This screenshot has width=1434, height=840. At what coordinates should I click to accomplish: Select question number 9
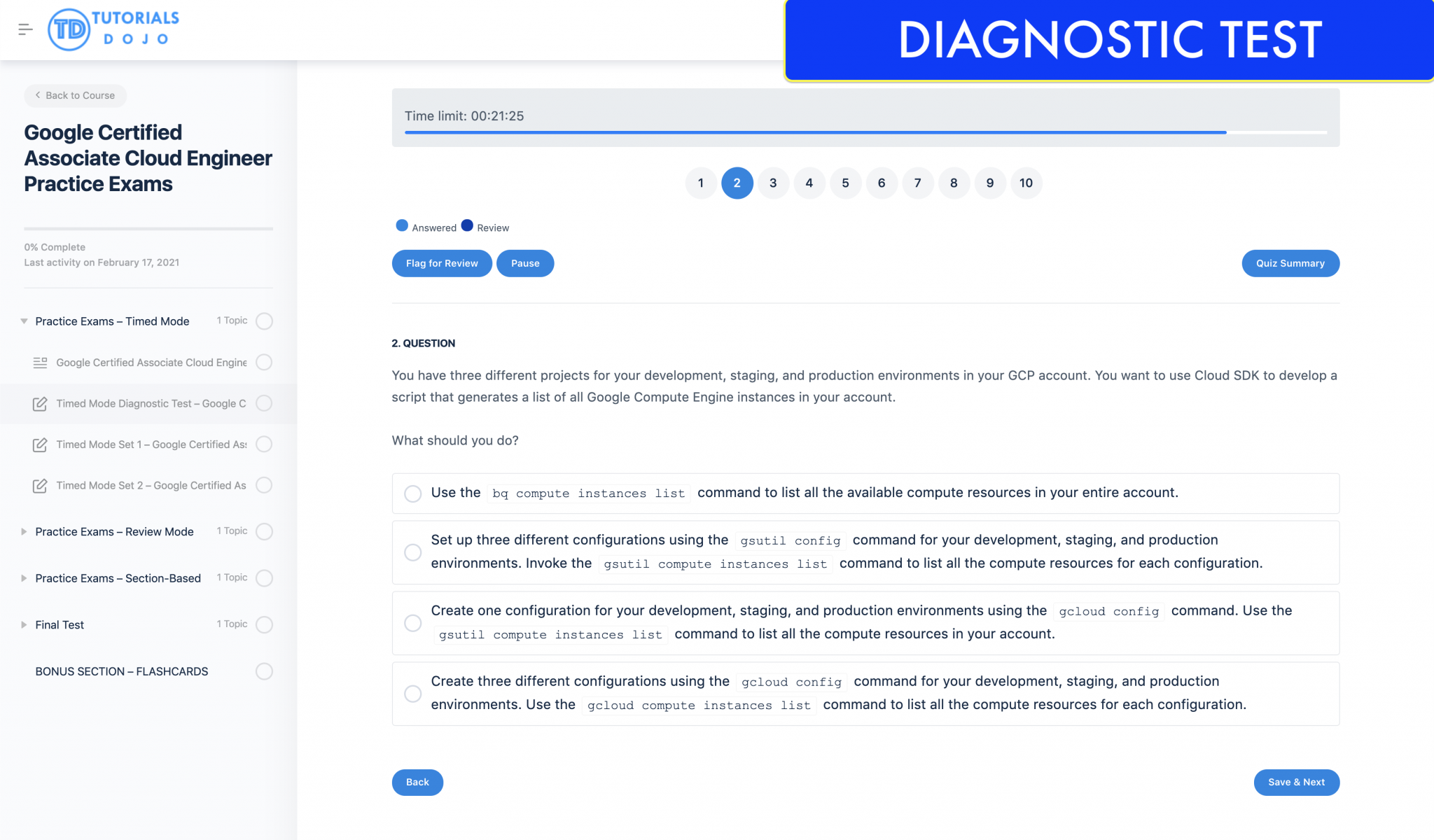989,182
